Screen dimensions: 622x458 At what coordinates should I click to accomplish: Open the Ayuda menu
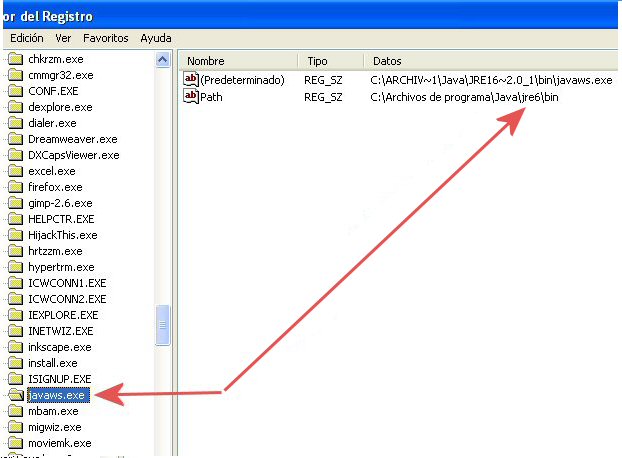pos(156,38)
